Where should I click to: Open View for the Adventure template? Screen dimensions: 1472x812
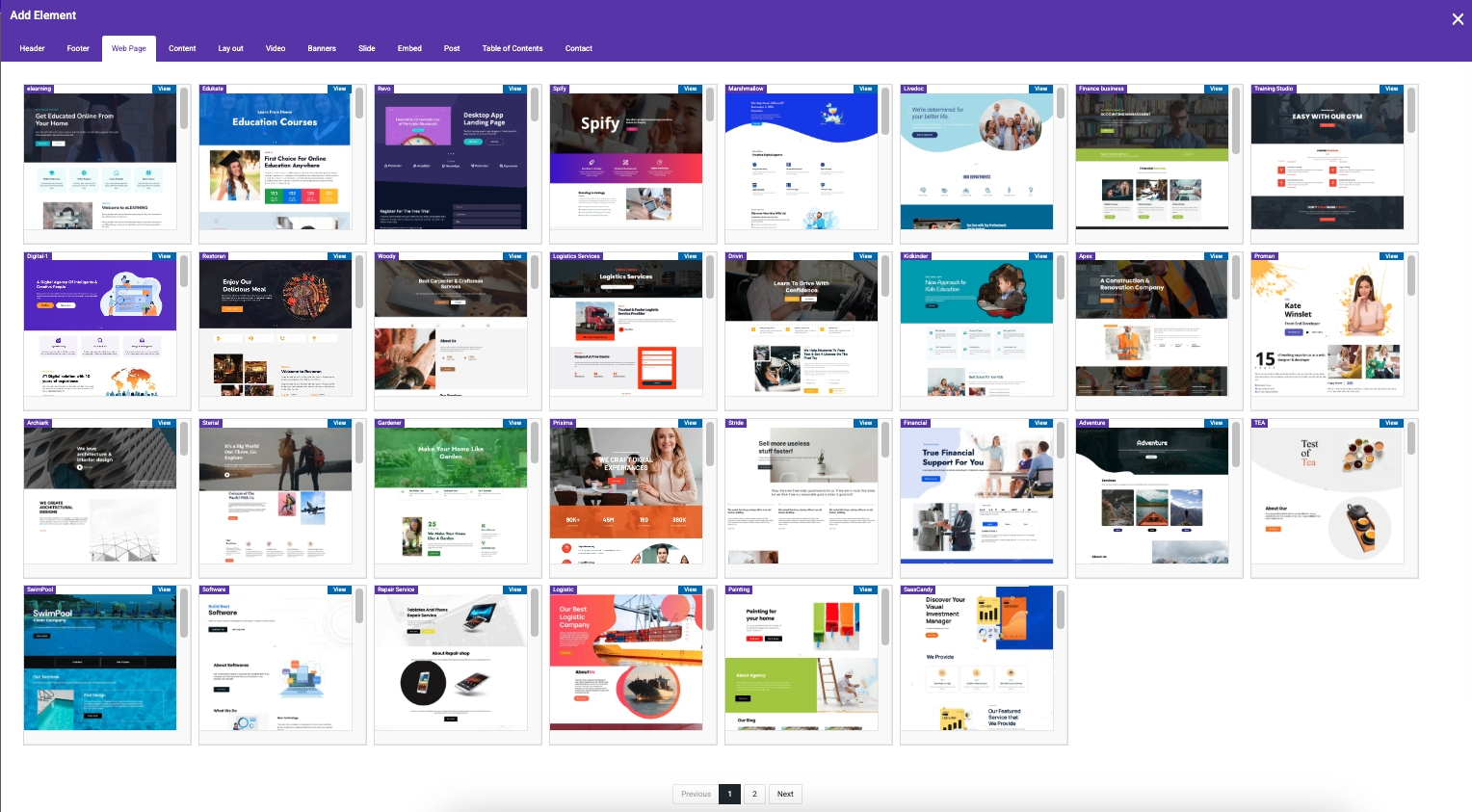pos(1216,423)
